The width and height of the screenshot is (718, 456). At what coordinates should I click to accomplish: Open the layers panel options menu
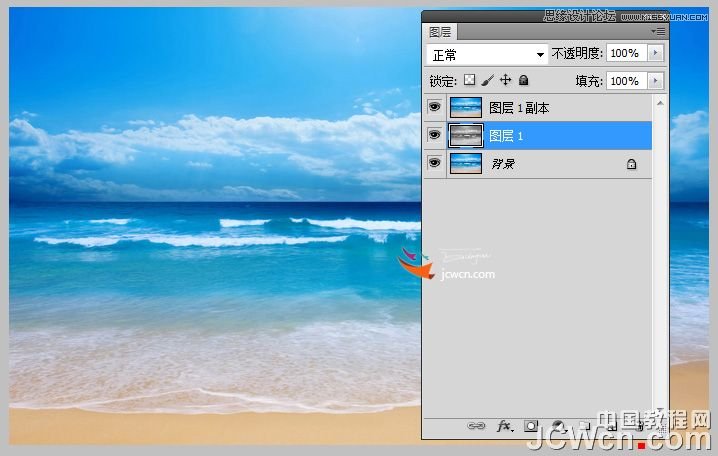658,32
